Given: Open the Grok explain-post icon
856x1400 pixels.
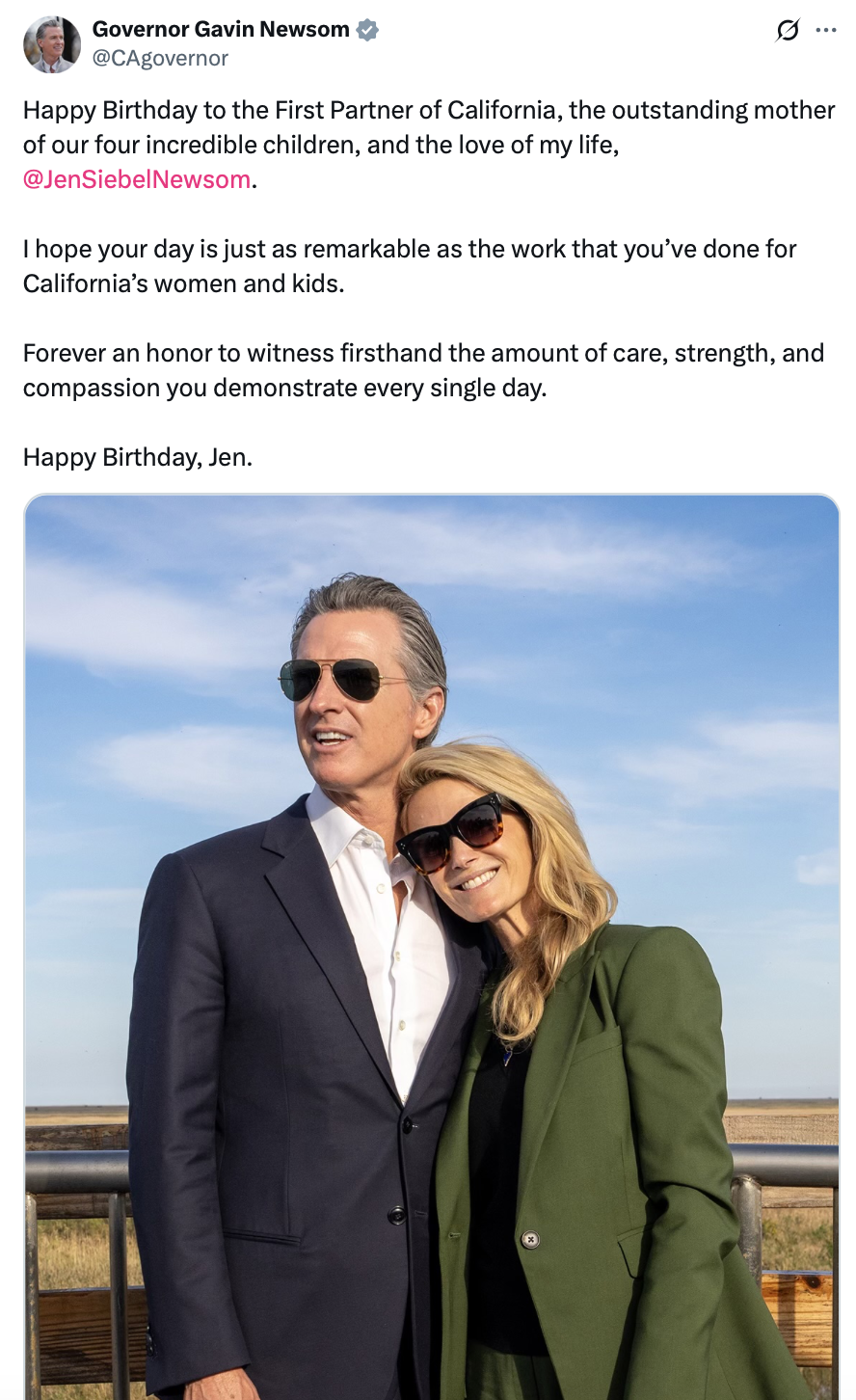Looking at the screenshot, I should (x=788, y=31).
